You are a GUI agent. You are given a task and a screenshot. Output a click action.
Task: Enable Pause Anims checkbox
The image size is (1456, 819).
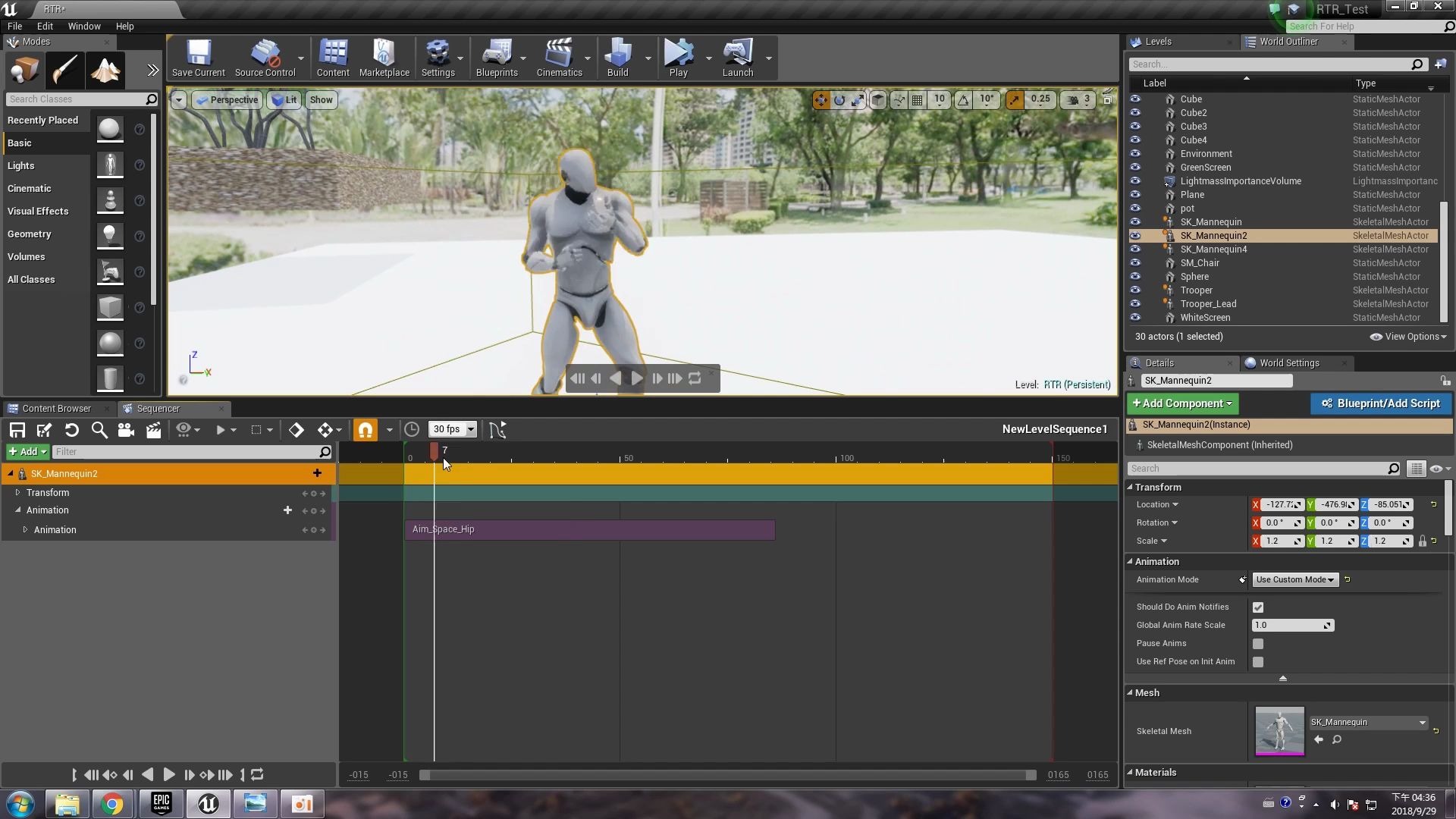coord(1258,643)
